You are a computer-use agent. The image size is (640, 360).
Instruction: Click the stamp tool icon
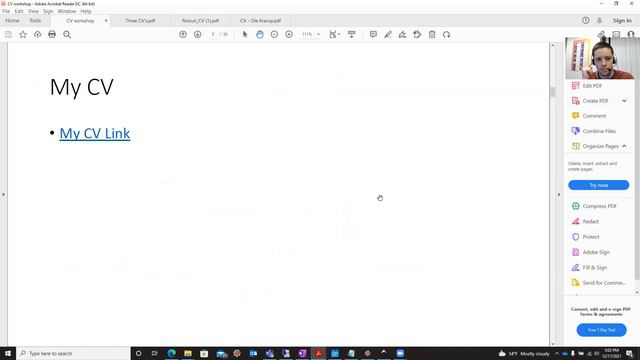pos(417,35)
